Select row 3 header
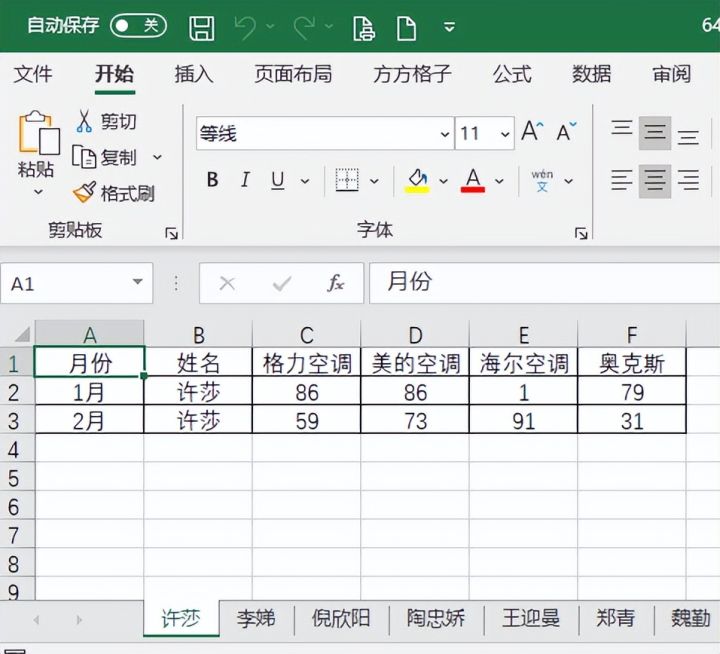 click(17, 421)
